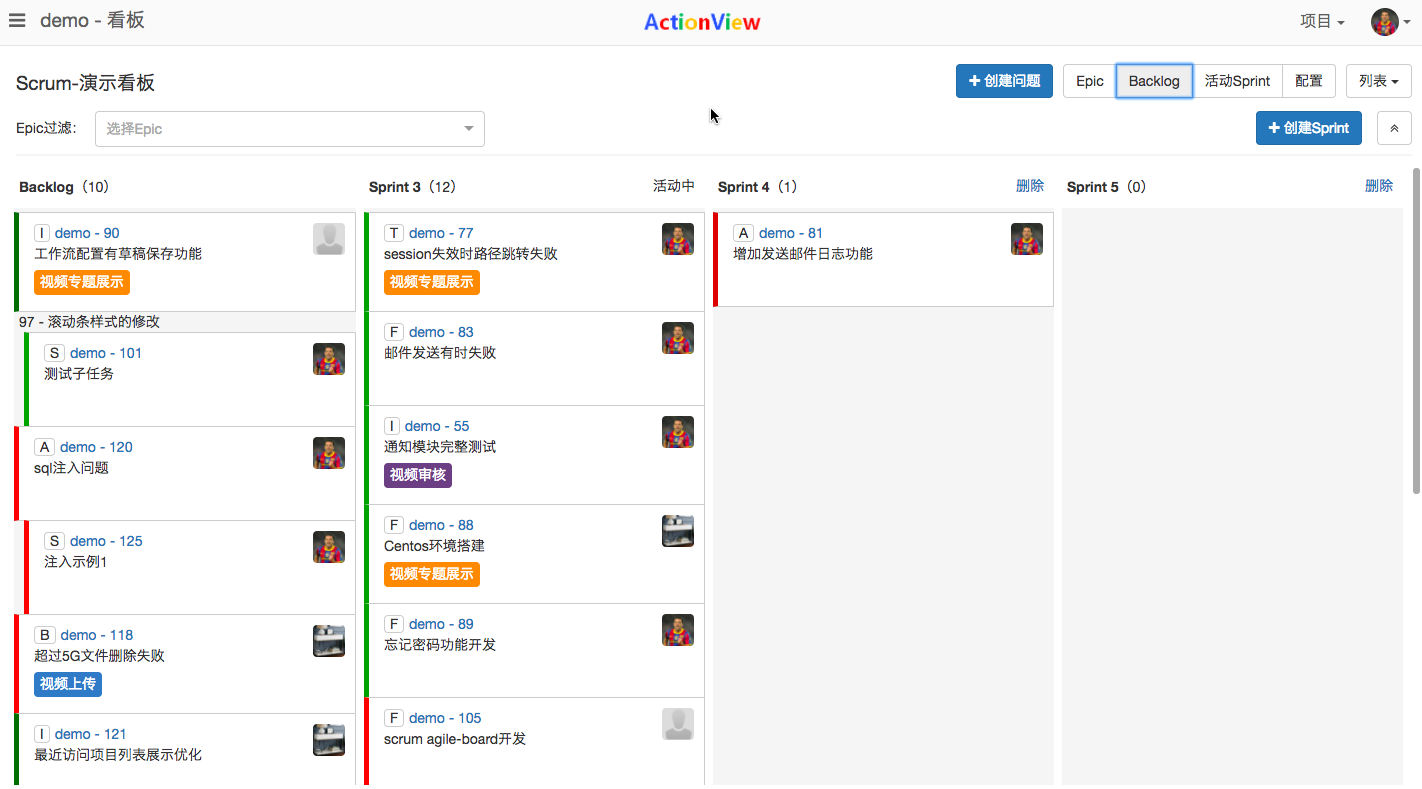Click orange 视频专题展示 label on demo - 90
Screen dimensions: 1422x789
point(82,282)
